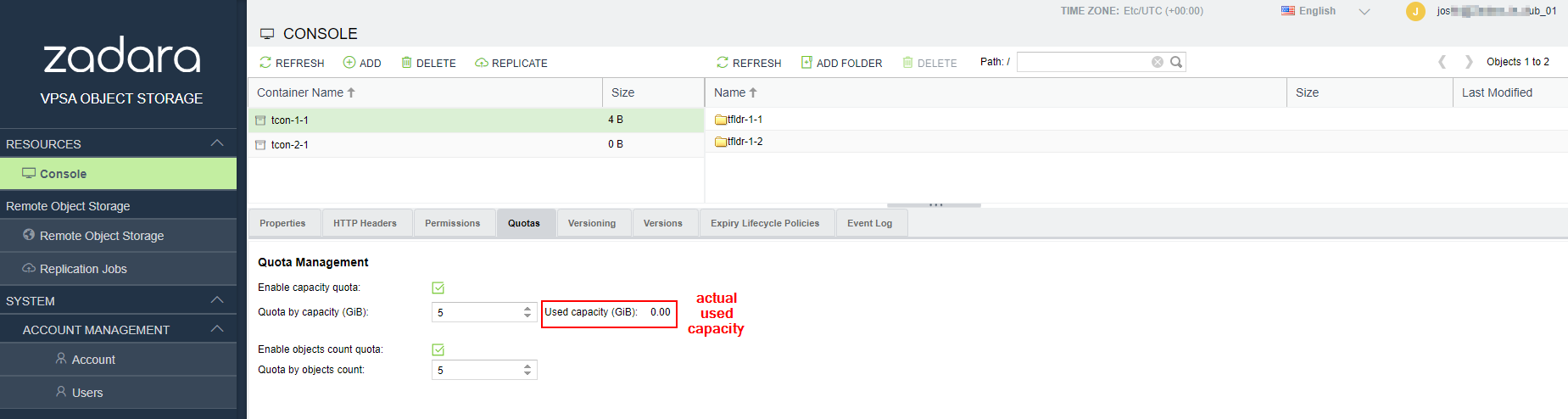Click the objects Refresh icon beside Add Folder
Image resolution: width=1568 pixels, height=419 pixels.
(x=723, y=63)
